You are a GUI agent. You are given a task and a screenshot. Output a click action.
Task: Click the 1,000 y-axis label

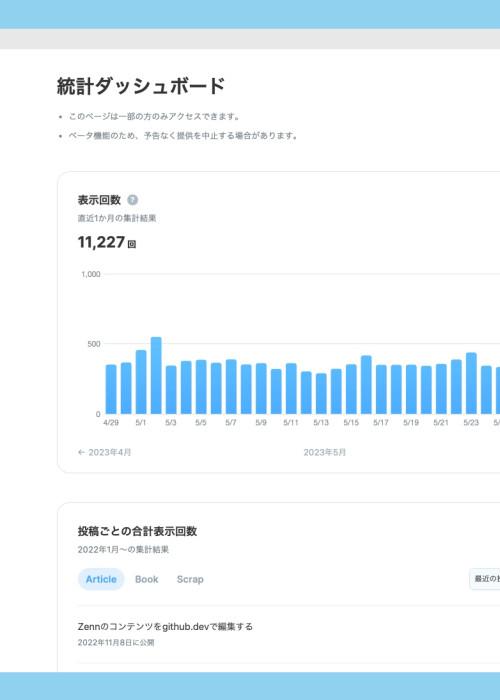click(x=91, y=274)
